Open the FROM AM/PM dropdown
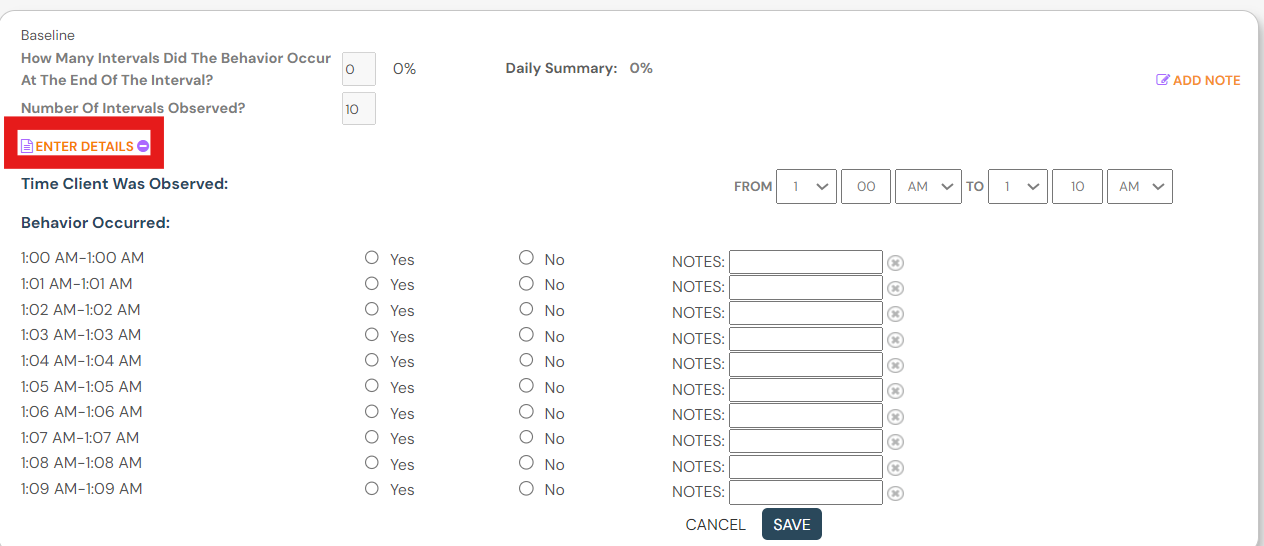The height and width of the screenshot is (546, 1264). click(928, 187)
